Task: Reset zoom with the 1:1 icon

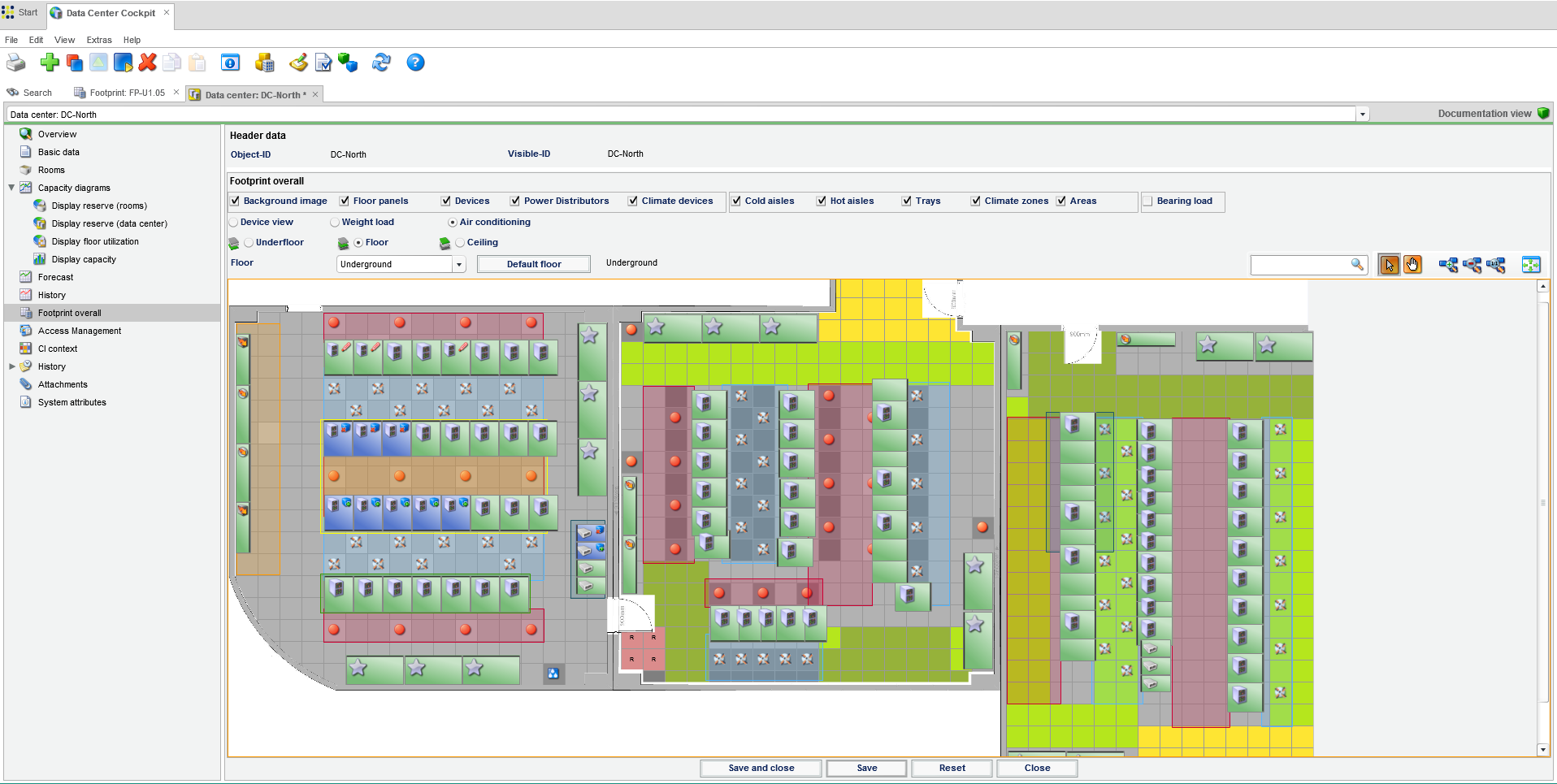Action: [x=1495, y=265]
